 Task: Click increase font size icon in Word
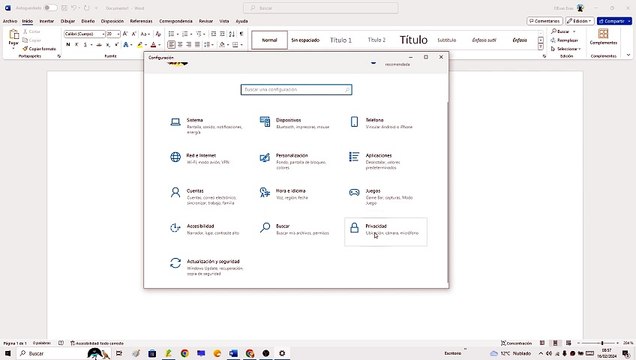click(125, 34)
